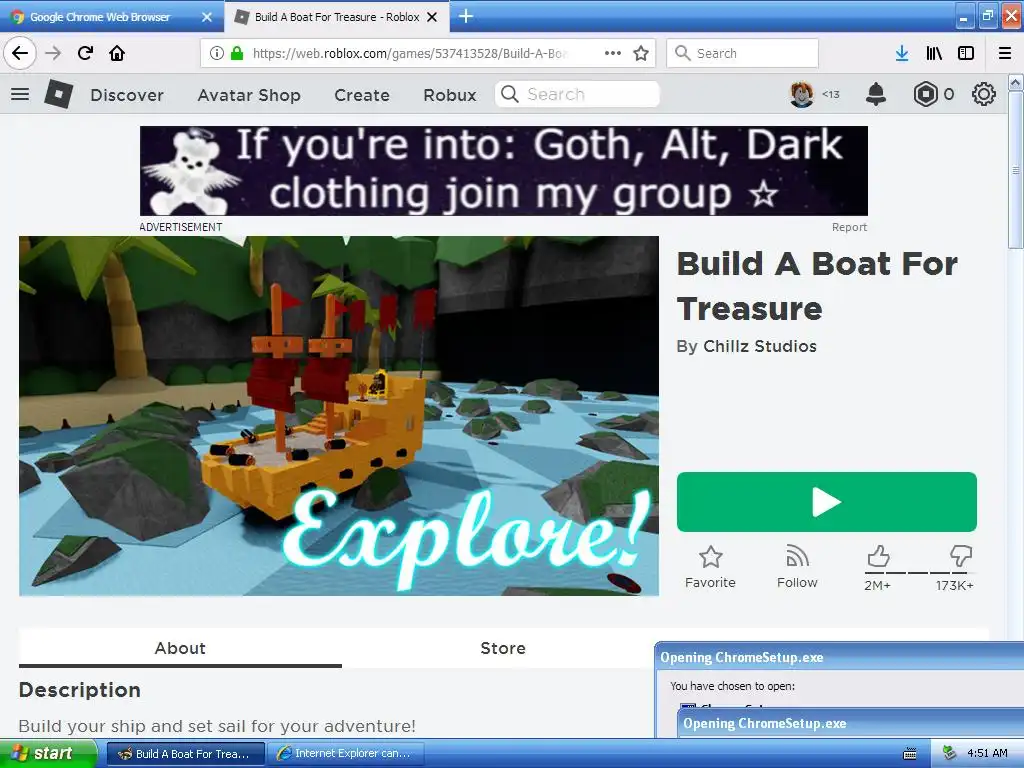Open a new browser tab with plus
Screen dimensions: 1024x768
click(x=466, y=16)
